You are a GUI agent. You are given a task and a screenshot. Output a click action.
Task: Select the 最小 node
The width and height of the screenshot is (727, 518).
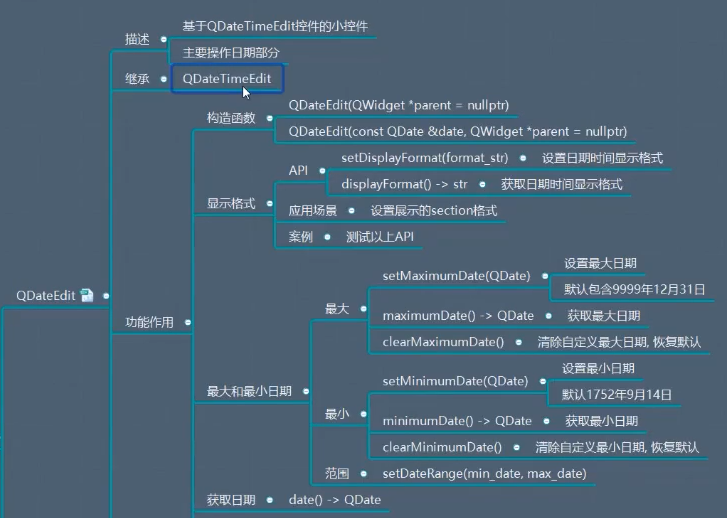click(x=337, y=414)
